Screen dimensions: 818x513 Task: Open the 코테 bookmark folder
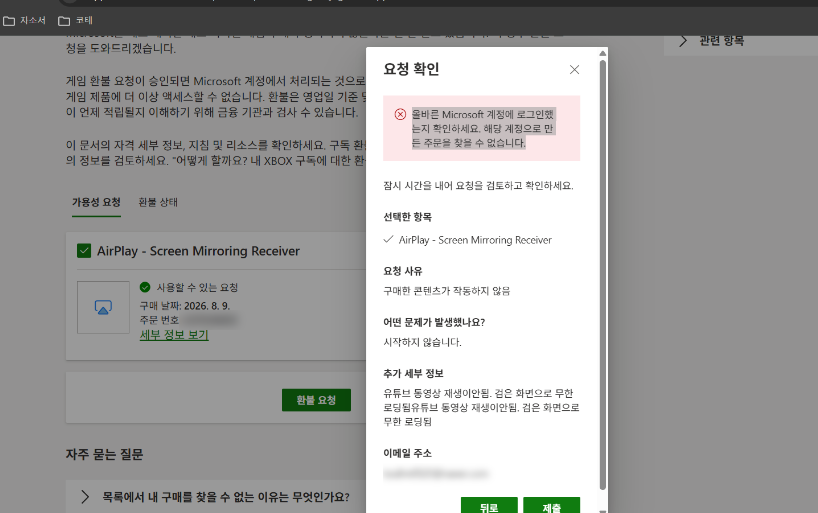point(76,20)
